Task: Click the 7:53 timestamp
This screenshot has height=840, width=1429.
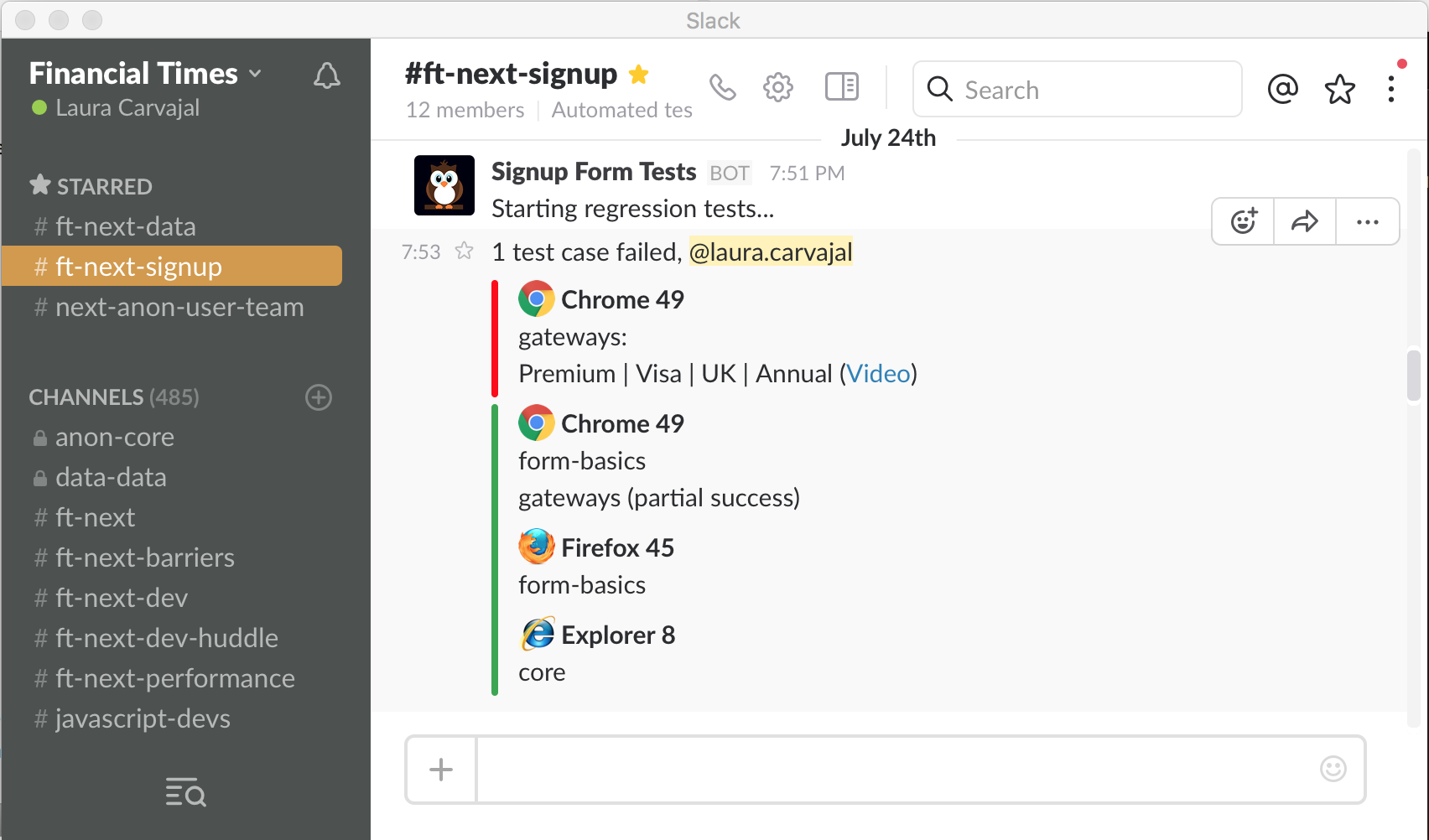Action: (x=421, y=252)
